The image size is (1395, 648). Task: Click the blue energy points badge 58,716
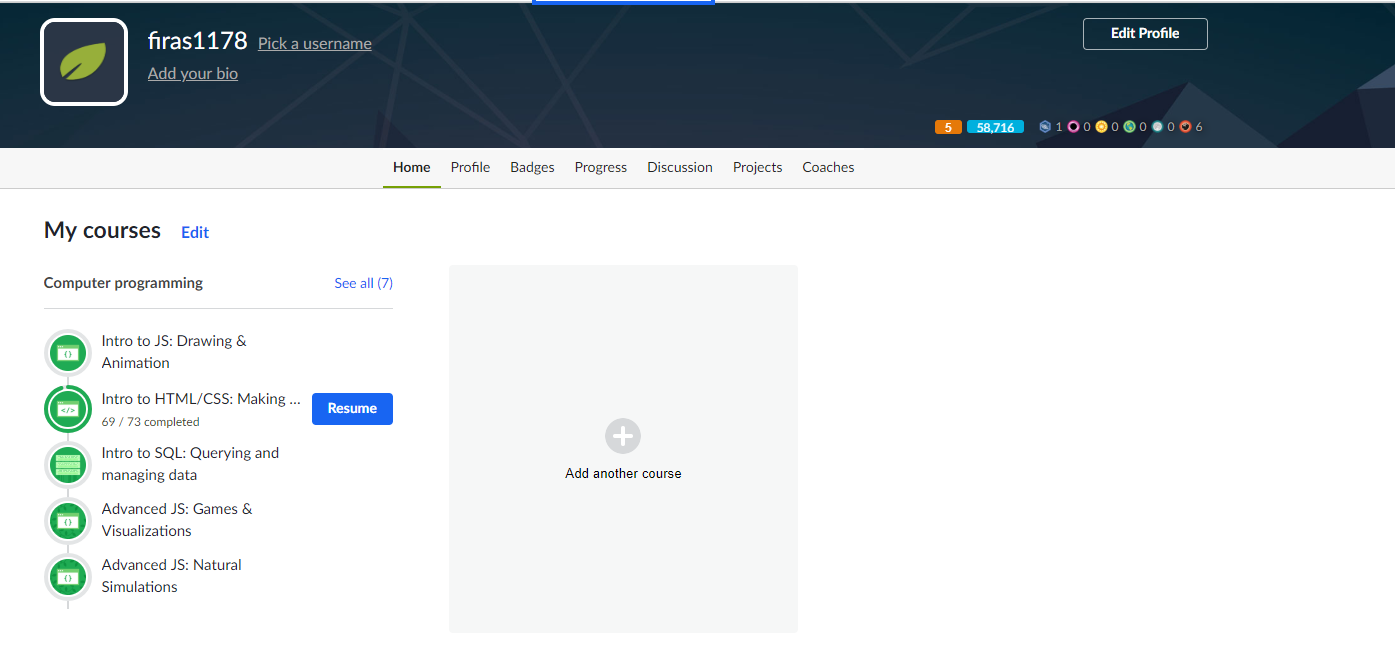click(x=995, y=127)
